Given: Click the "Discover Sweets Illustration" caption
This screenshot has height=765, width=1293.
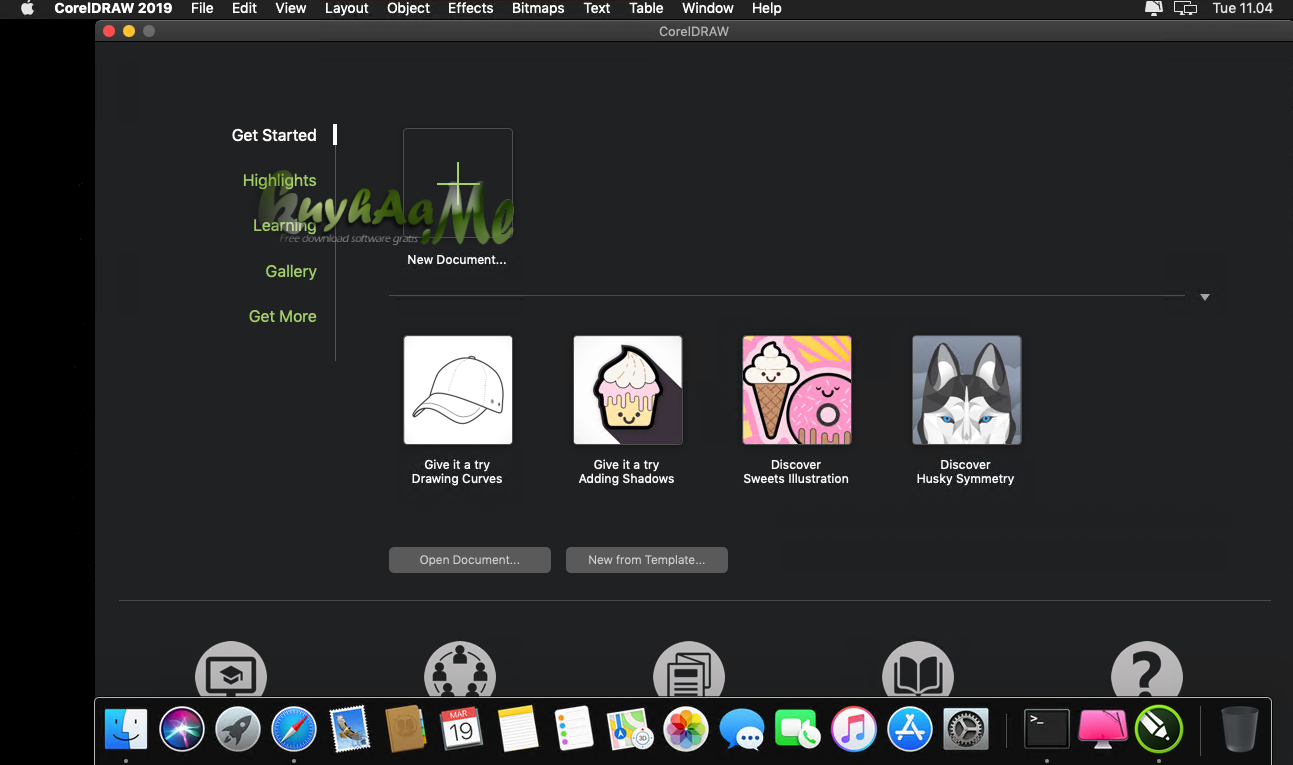Looking at the screenshot, I should tap(796, 472).
